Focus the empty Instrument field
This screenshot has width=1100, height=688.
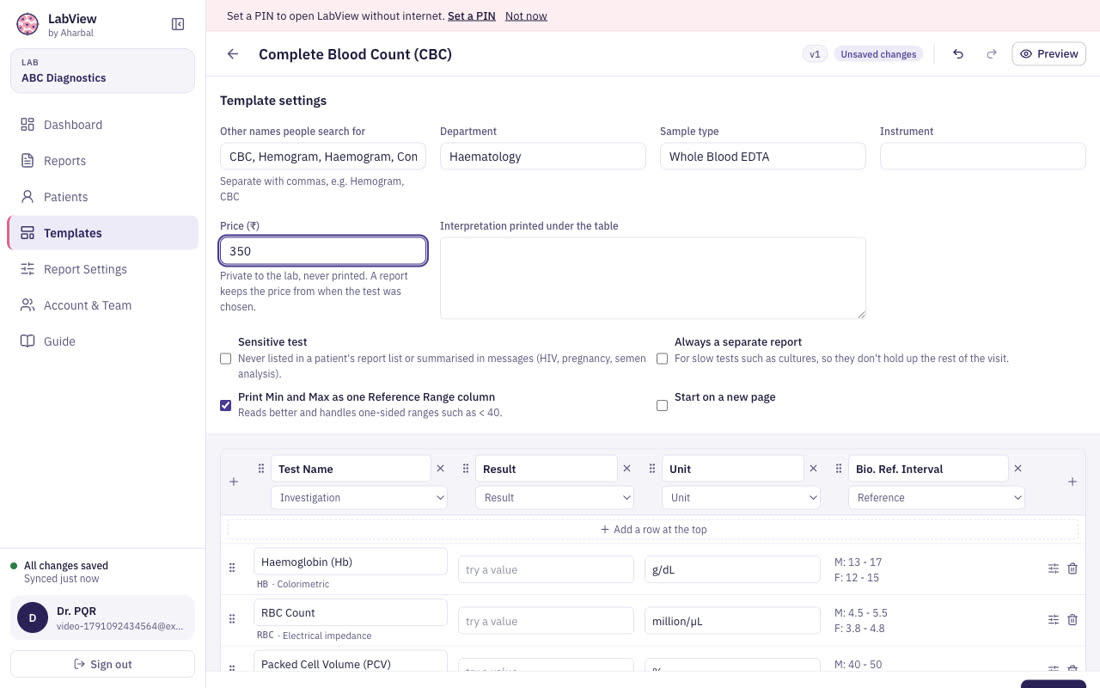tap(983, 156)
